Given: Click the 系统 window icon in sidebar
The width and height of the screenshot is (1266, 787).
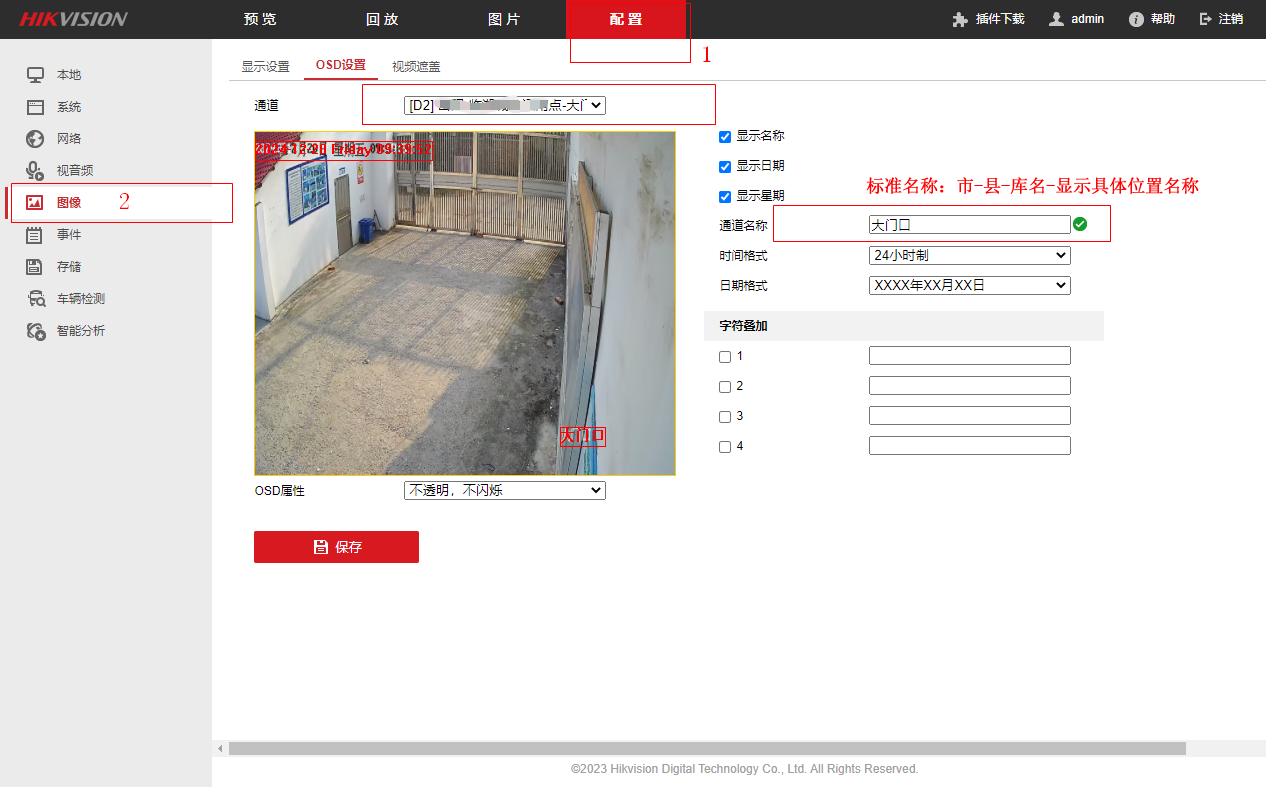Looking at the screenshot, I should pos(35,107).
